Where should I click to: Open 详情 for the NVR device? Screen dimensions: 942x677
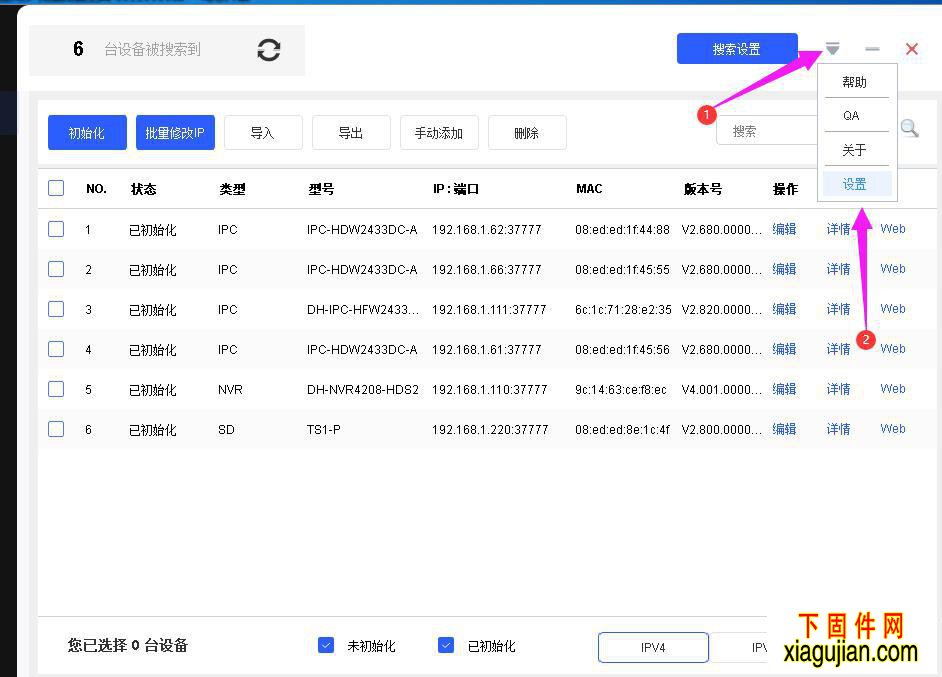click(x=839, y=389)
